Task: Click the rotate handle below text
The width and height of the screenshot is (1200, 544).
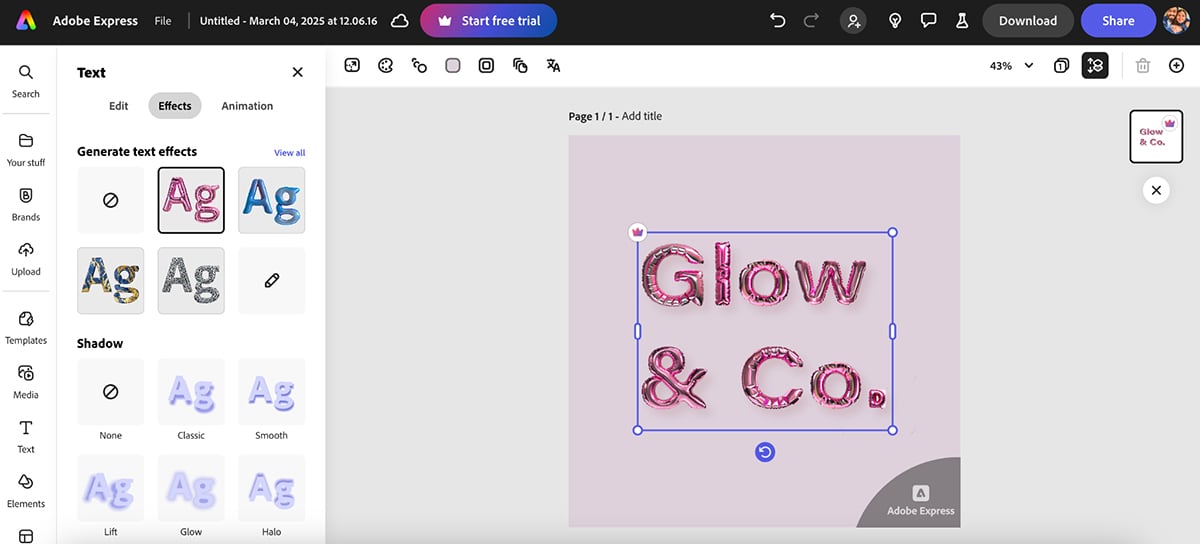Action: (765, 453)
